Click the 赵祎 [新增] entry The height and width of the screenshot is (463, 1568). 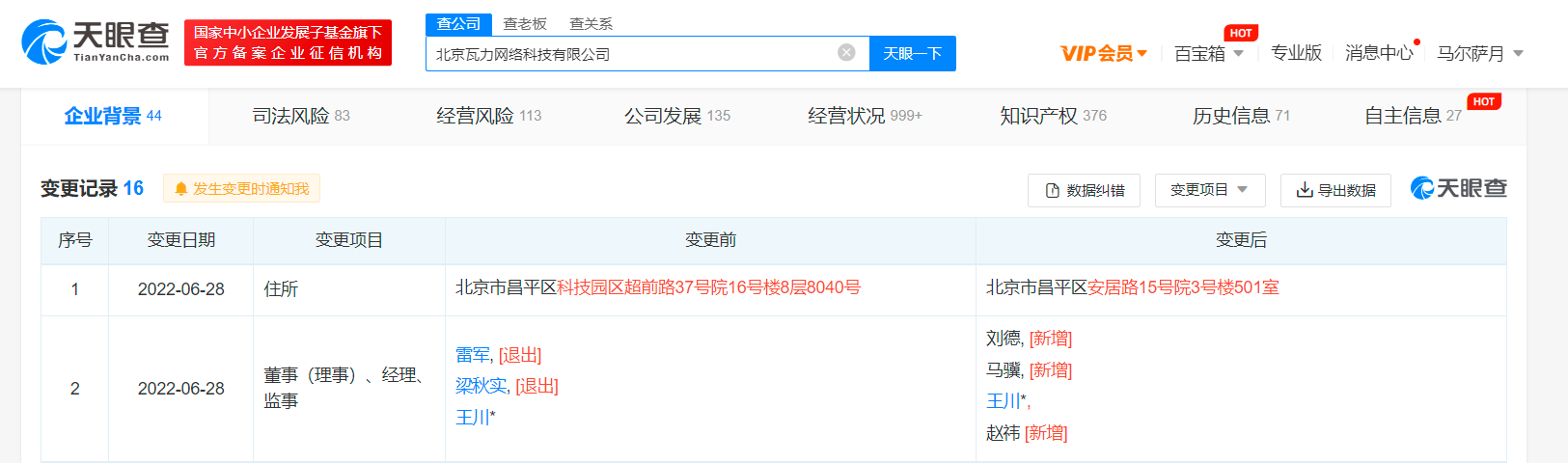1027,433
